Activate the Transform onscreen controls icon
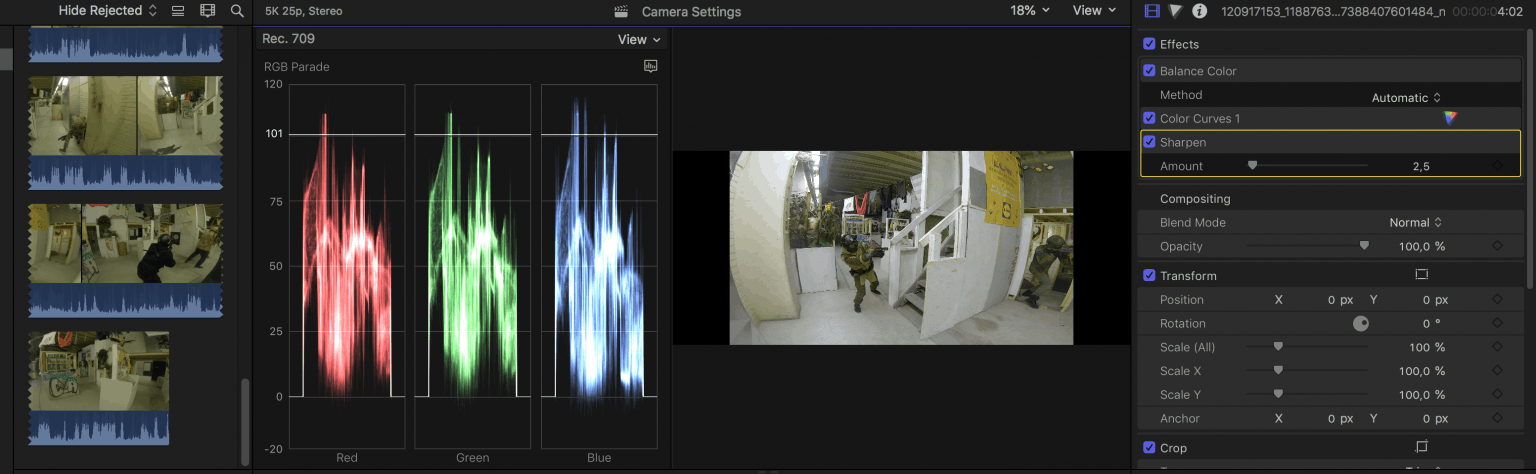This screenshot has width=1536, height=474. [1421, 275]
